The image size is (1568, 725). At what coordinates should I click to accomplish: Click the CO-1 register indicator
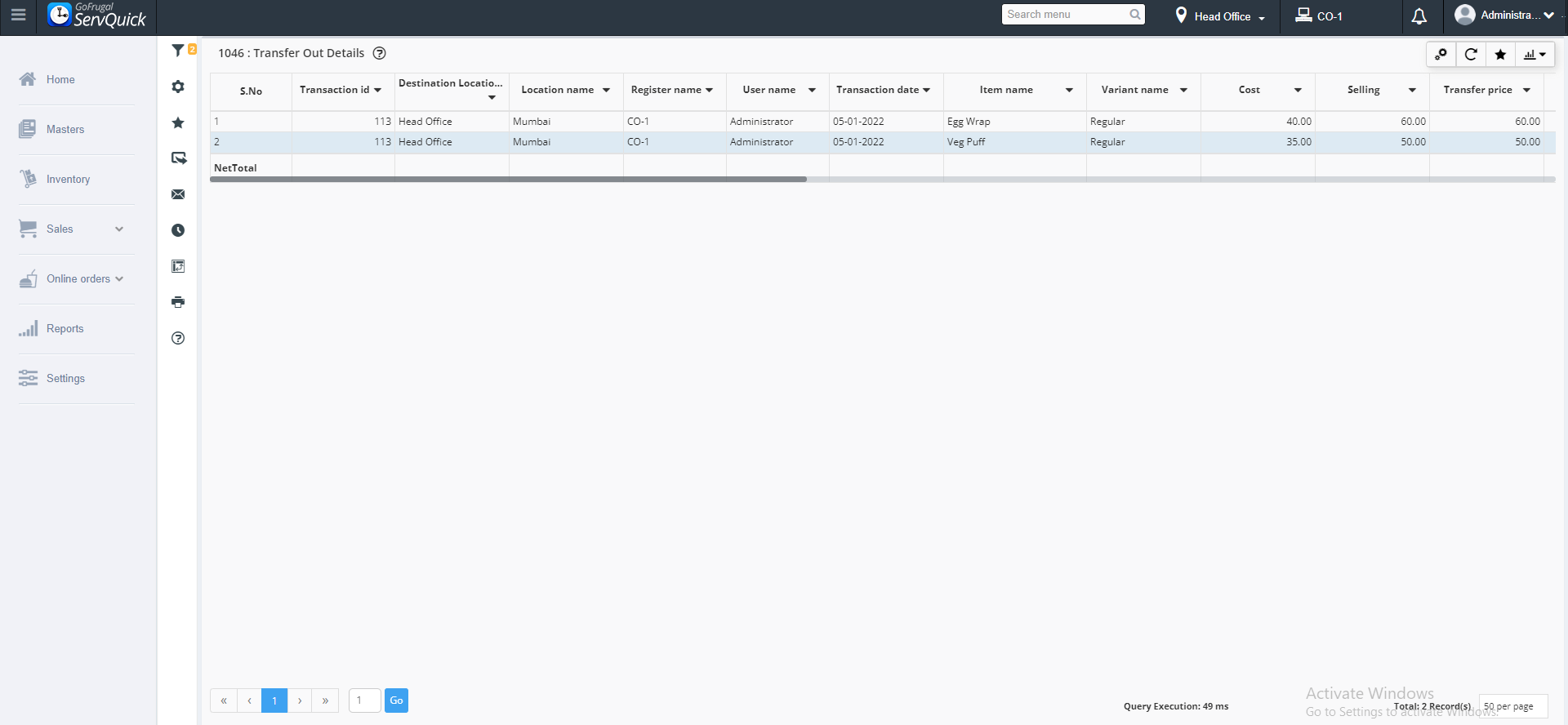pos(1319,16)
